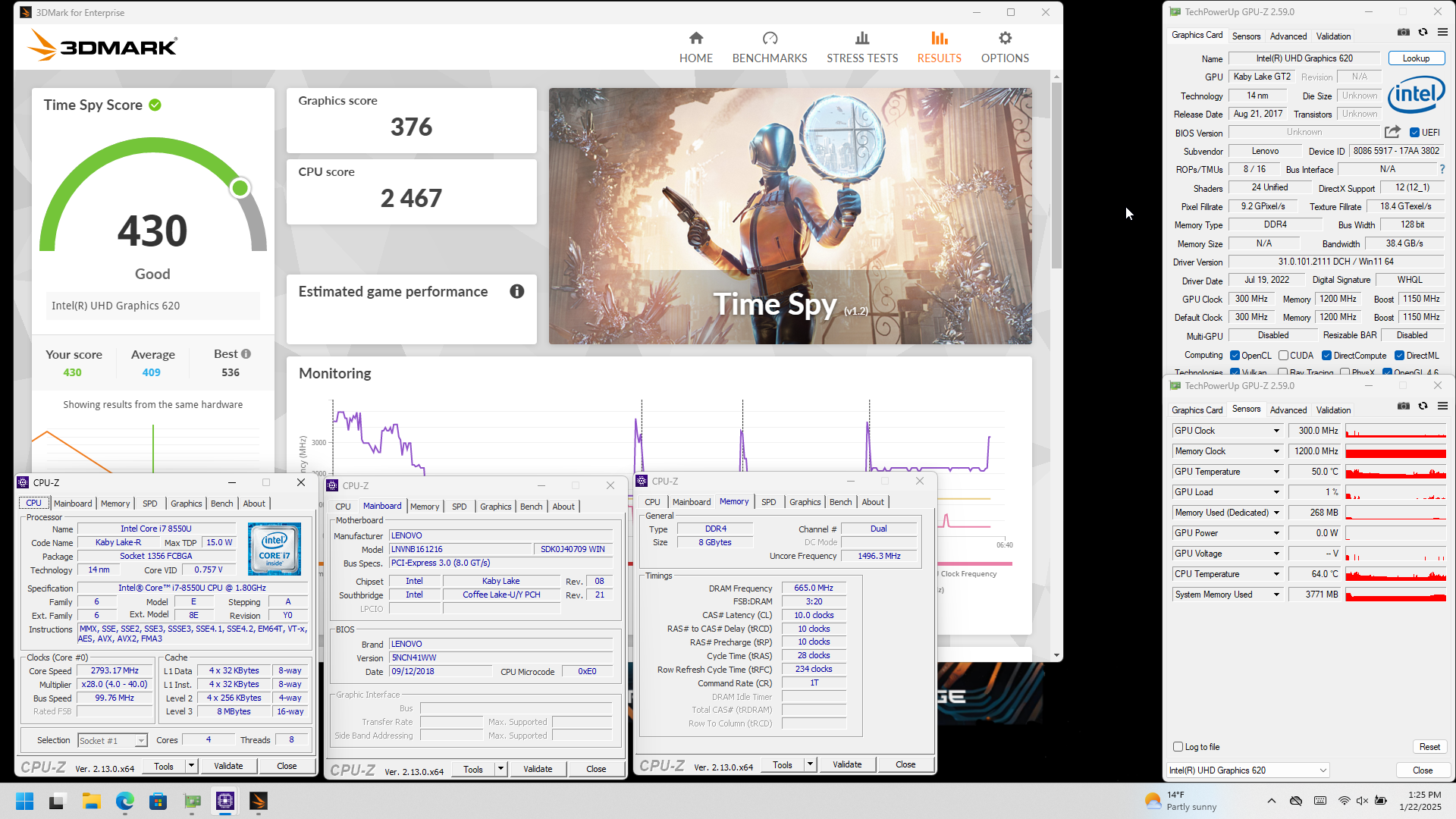Click the Bus Interface question mark in GPU-Z
The image size is (1456, 819).
[1442, 169]
